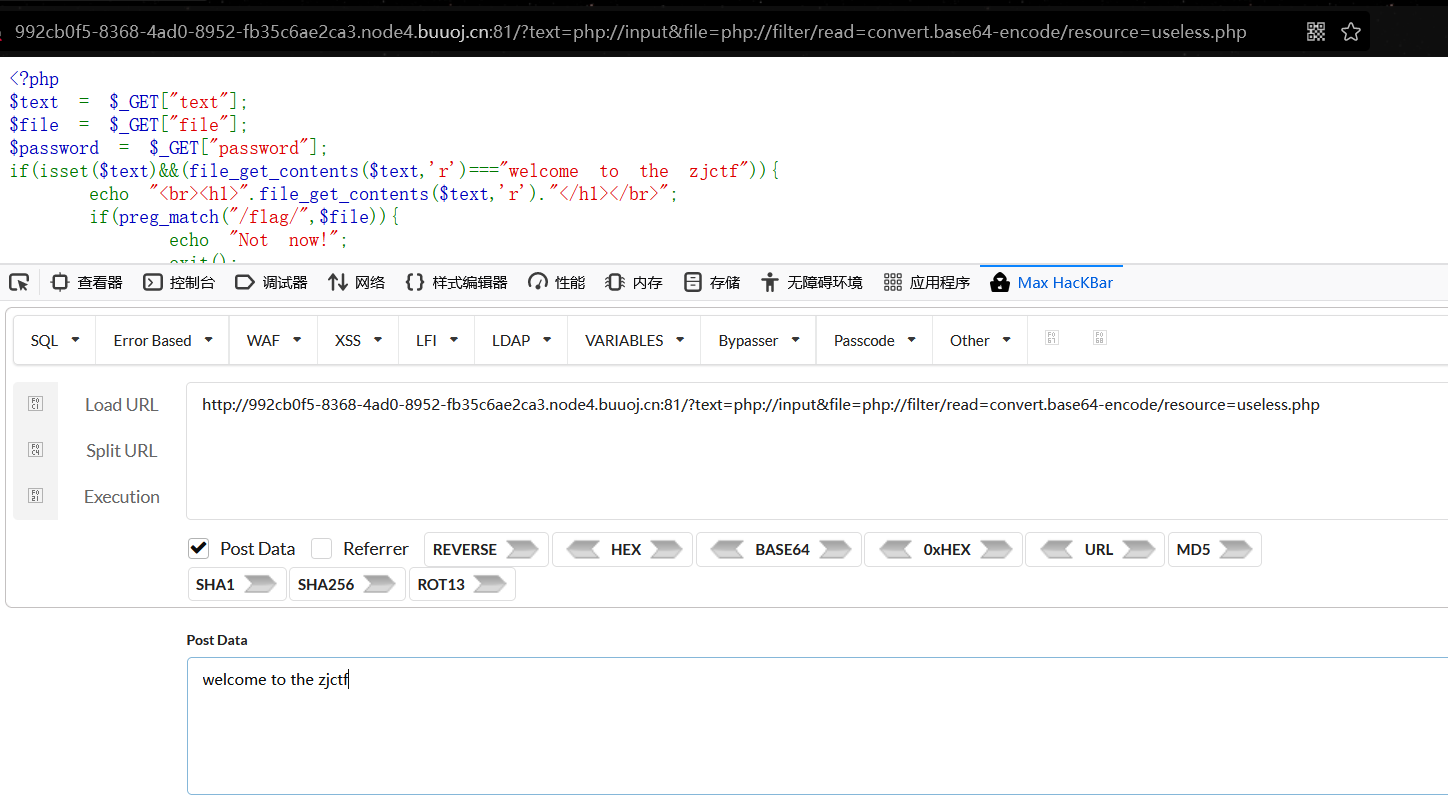Focus the HackBar URL text area
Viewport: 1448px width, 796px height.
[x=817, y=451]
